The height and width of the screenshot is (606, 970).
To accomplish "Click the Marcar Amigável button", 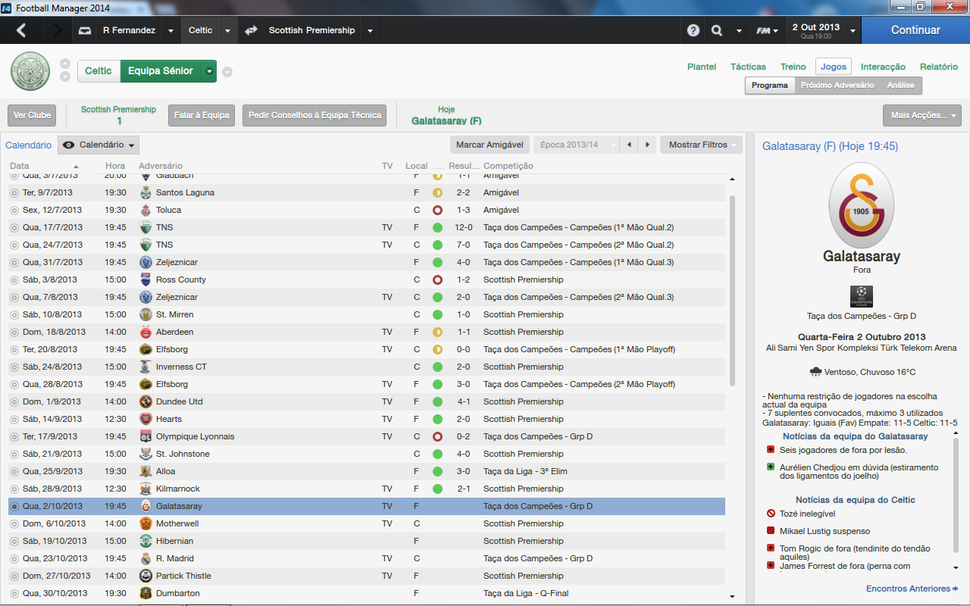I will tap(489, 145).
